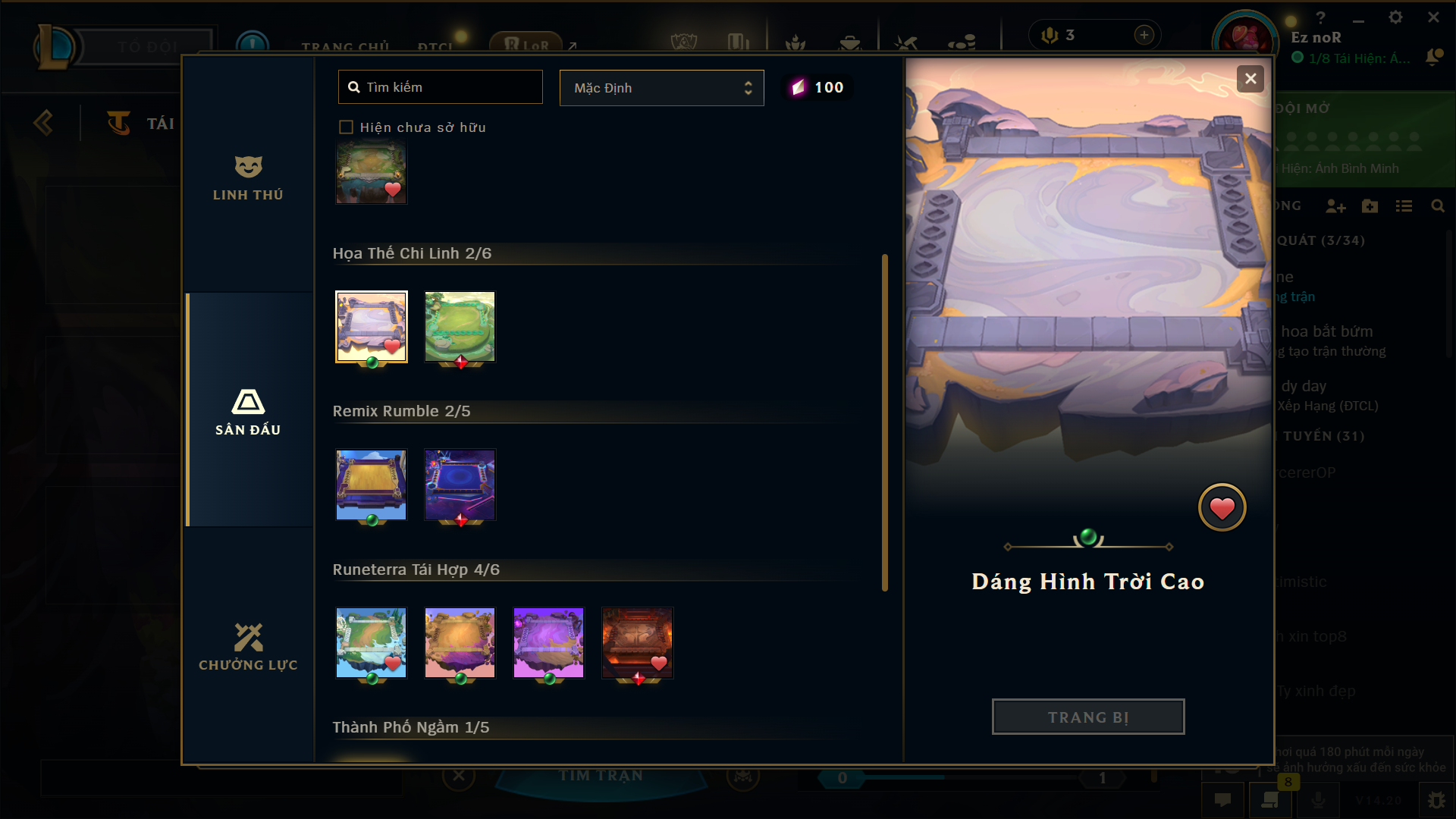Image resolution: width=1456 pixels, height=819 pixels.
Task: Select the golden Remix Rumble arena thumbnail
Action: [x=372, y=485]
